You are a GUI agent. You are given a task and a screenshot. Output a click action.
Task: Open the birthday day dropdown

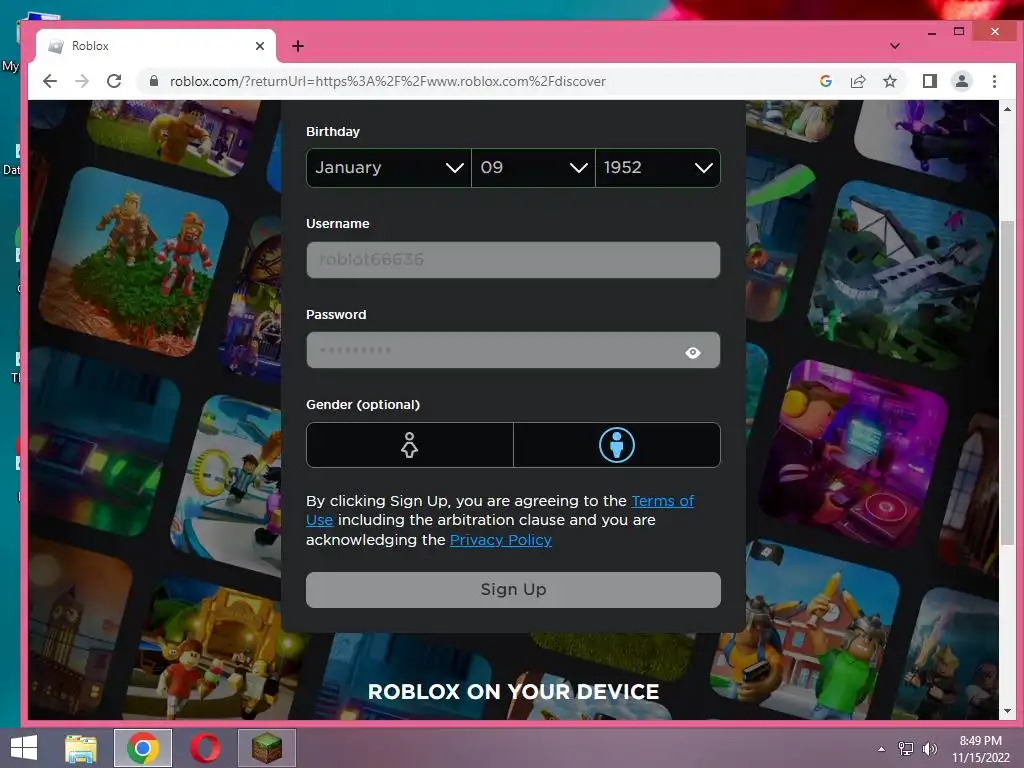(x=533, y=168)
